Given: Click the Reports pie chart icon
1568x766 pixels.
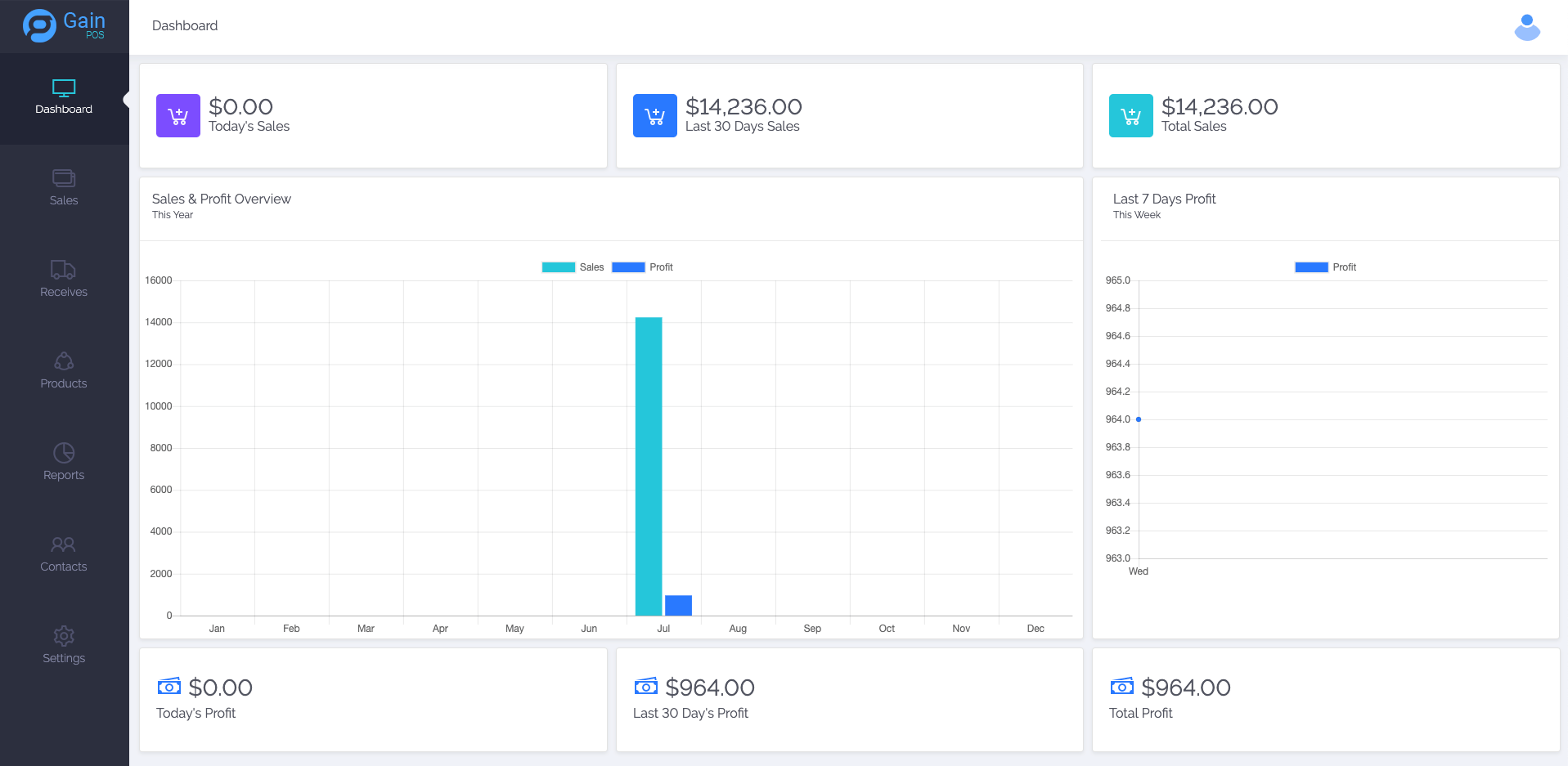Looking at the screenshot, I should click(64, 453).
